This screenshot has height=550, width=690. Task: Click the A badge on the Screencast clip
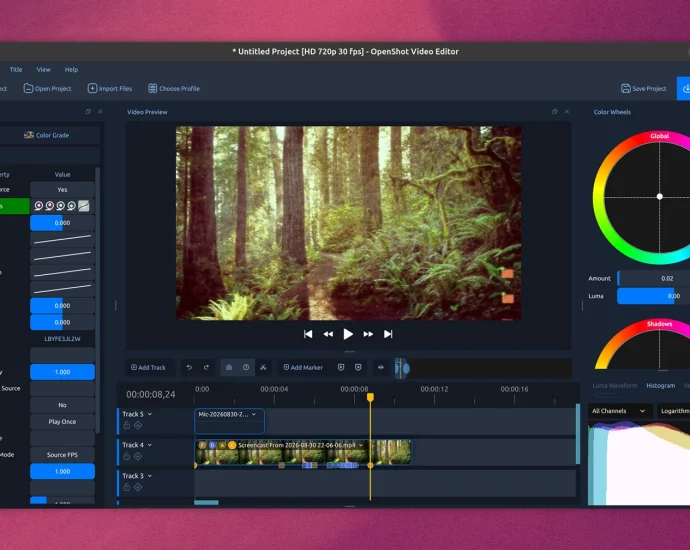pos(222,445)
